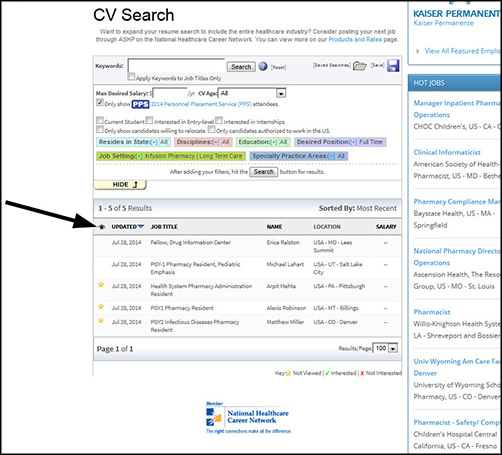The height and width of the screenshot is (455, 502).
Task: Click the Keywords text input field
Action: click(x=176, y=66)
